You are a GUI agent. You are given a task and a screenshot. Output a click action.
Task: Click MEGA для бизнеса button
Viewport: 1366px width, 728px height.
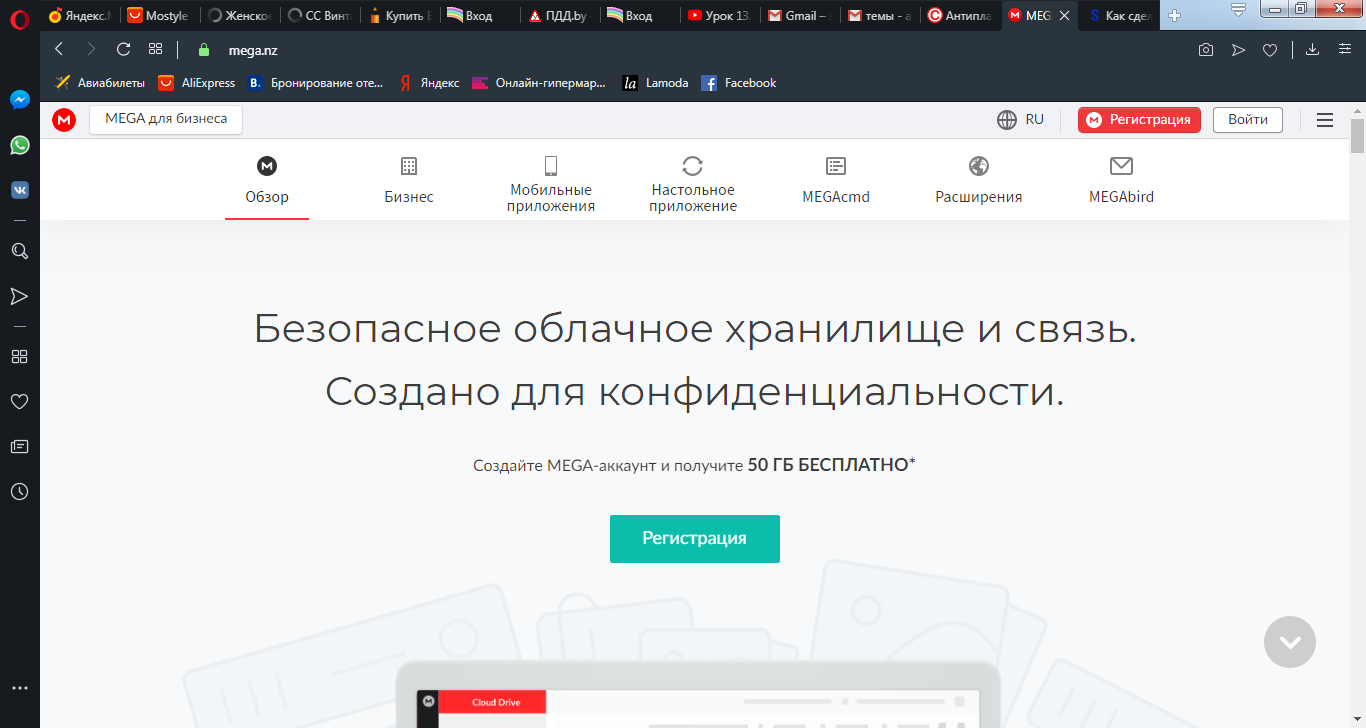pyautogui.click(x=166, y=119)
